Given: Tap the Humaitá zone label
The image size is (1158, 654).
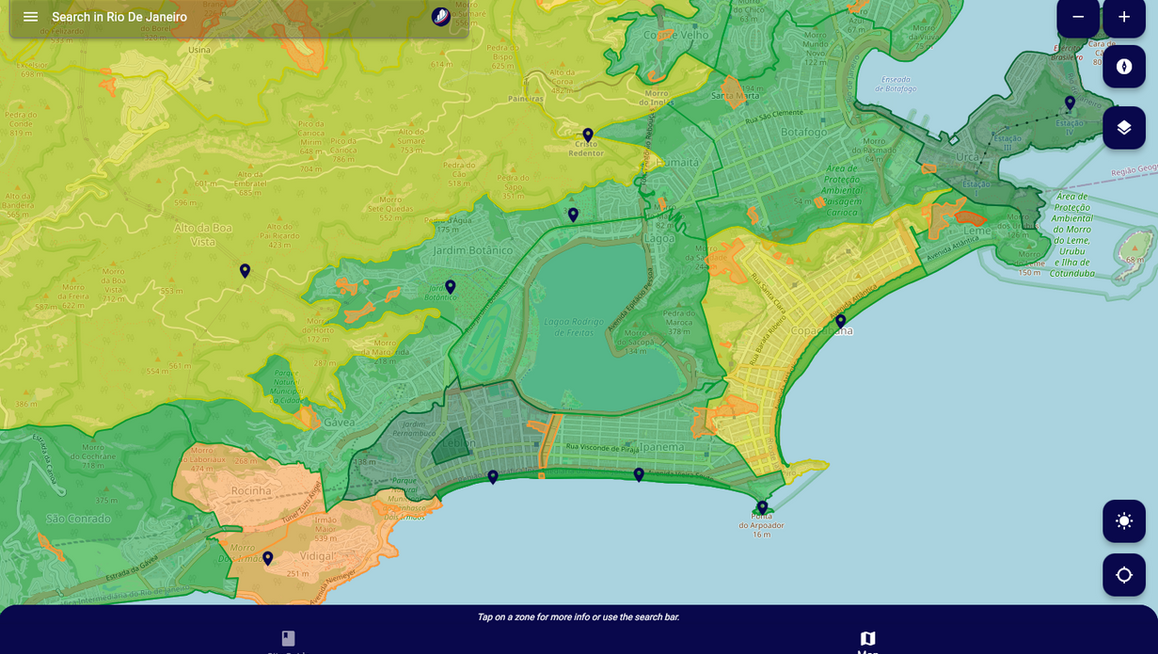Looking at the screenshot, I should 677,162.
